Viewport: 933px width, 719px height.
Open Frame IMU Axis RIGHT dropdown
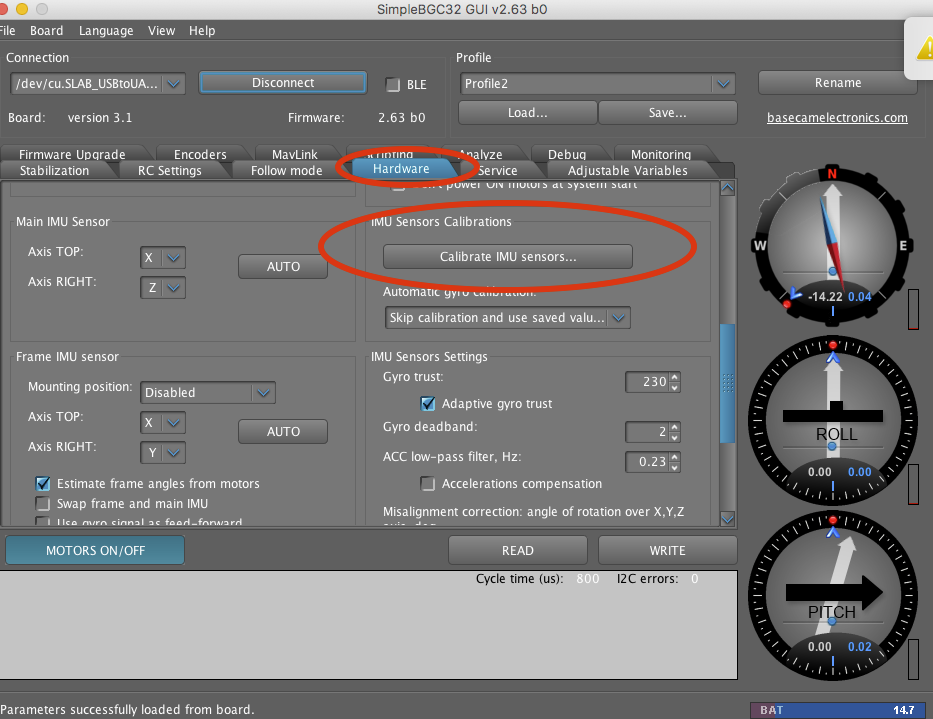[163, 452]
